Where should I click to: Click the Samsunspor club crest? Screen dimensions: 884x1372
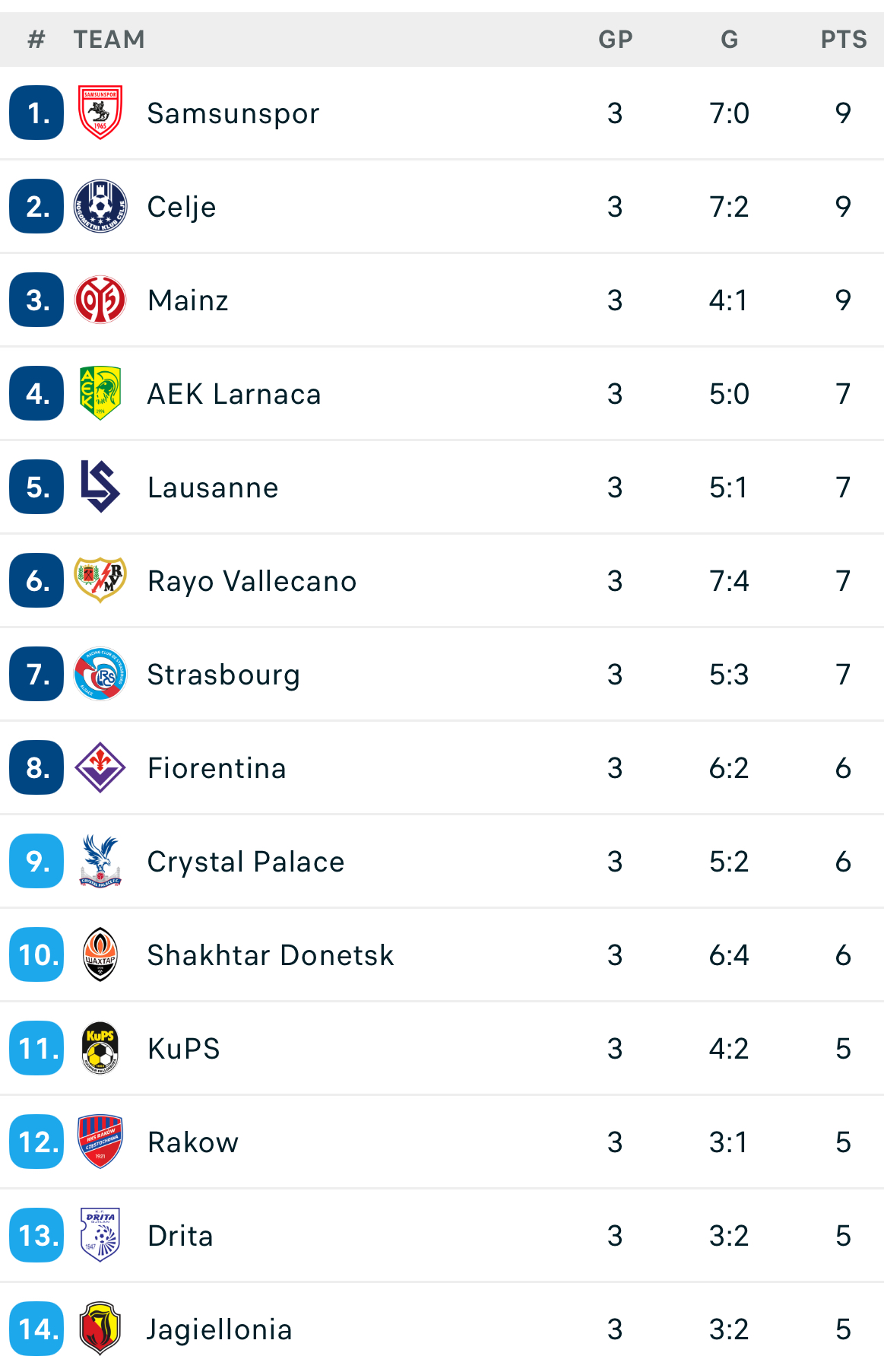tap(100, 113)
